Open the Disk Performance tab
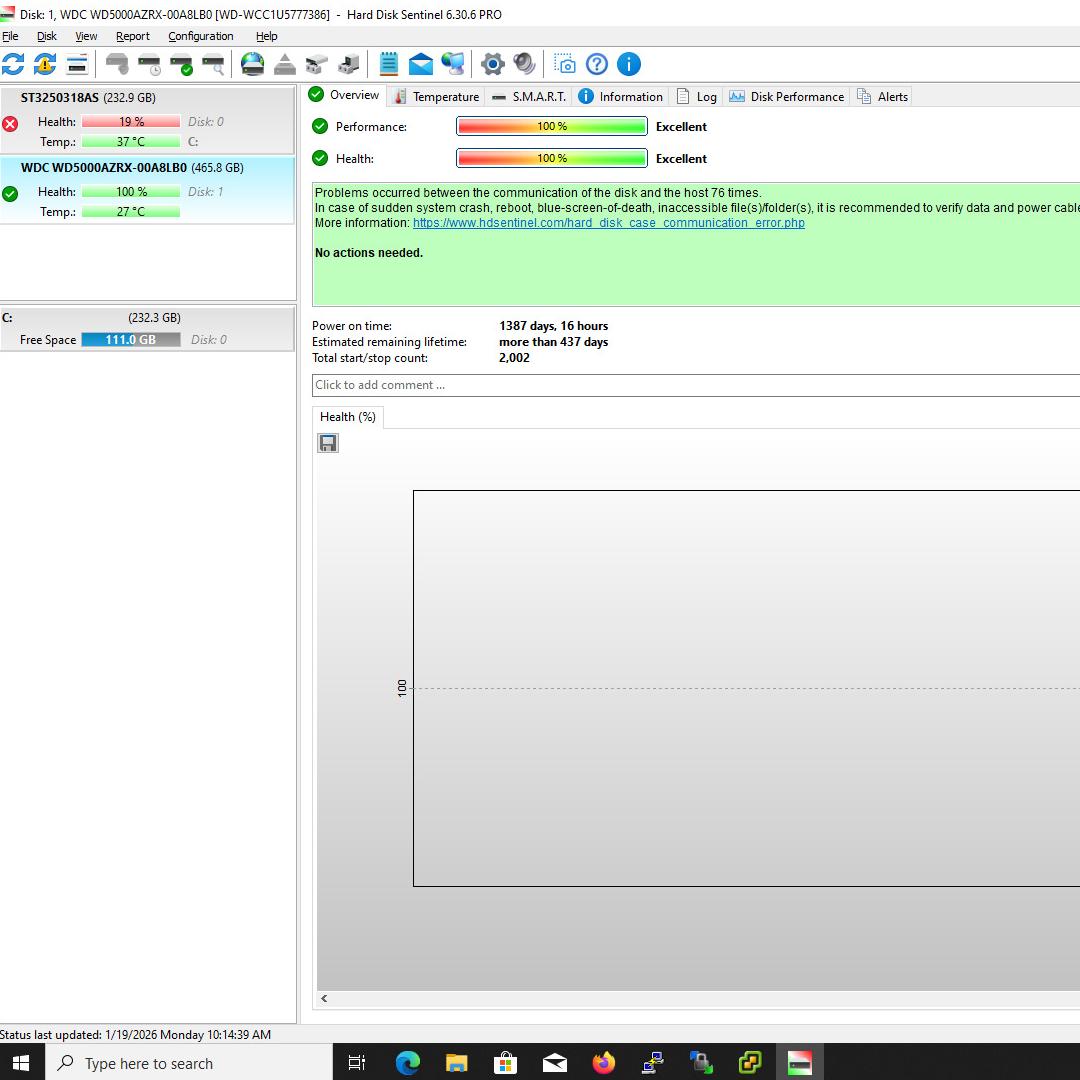Image resolution: width=1080 pixels, height=1080 pixels. point(787,97)
